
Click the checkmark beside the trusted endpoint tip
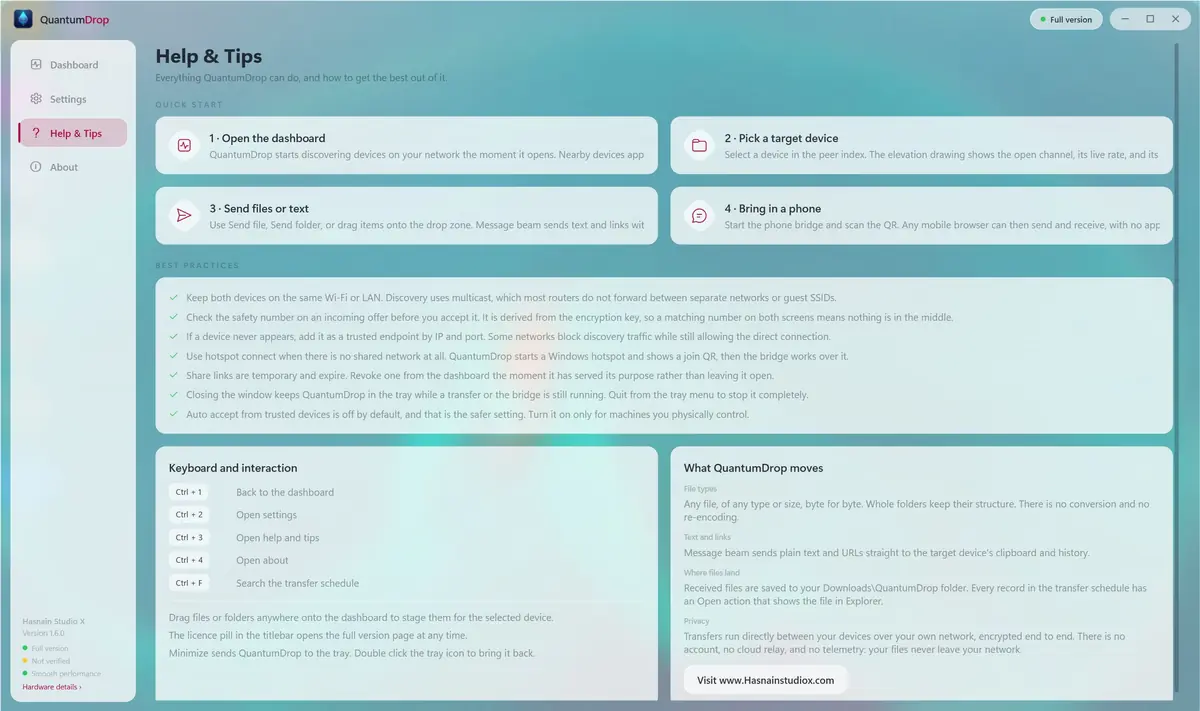[174, 337]
